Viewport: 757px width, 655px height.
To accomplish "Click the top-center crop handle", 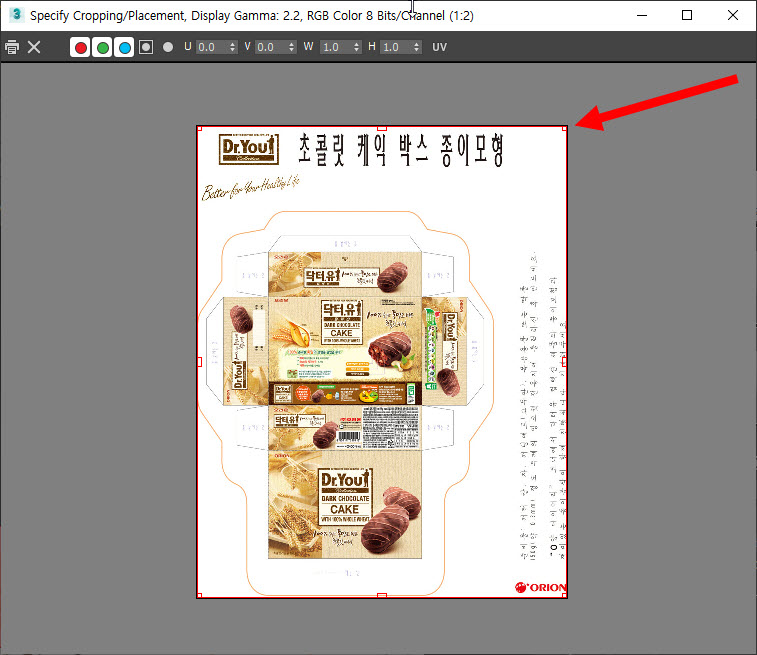I will (x=382, y=128).
